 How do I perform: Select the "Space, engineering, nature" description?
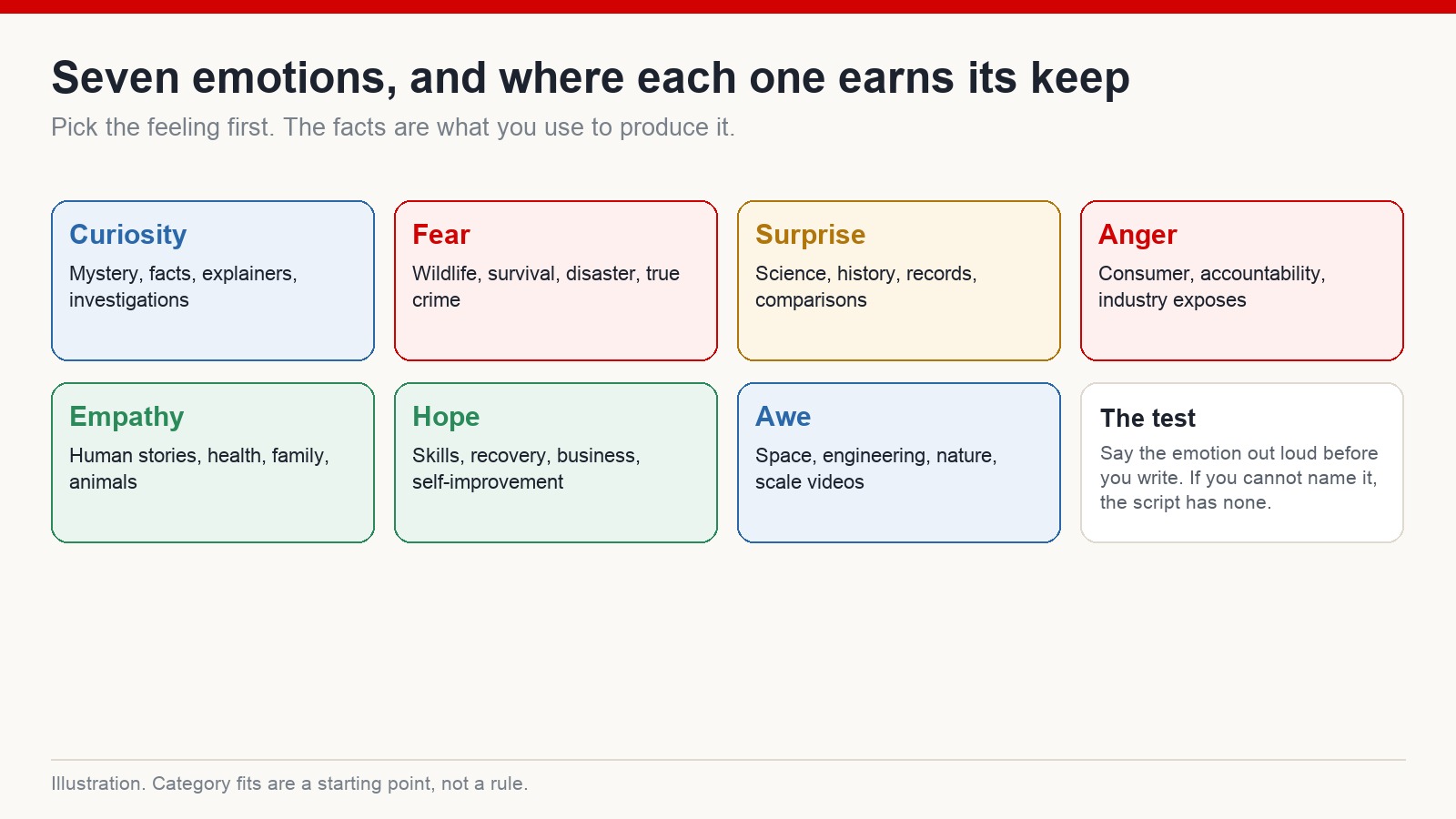pos(875,469)
